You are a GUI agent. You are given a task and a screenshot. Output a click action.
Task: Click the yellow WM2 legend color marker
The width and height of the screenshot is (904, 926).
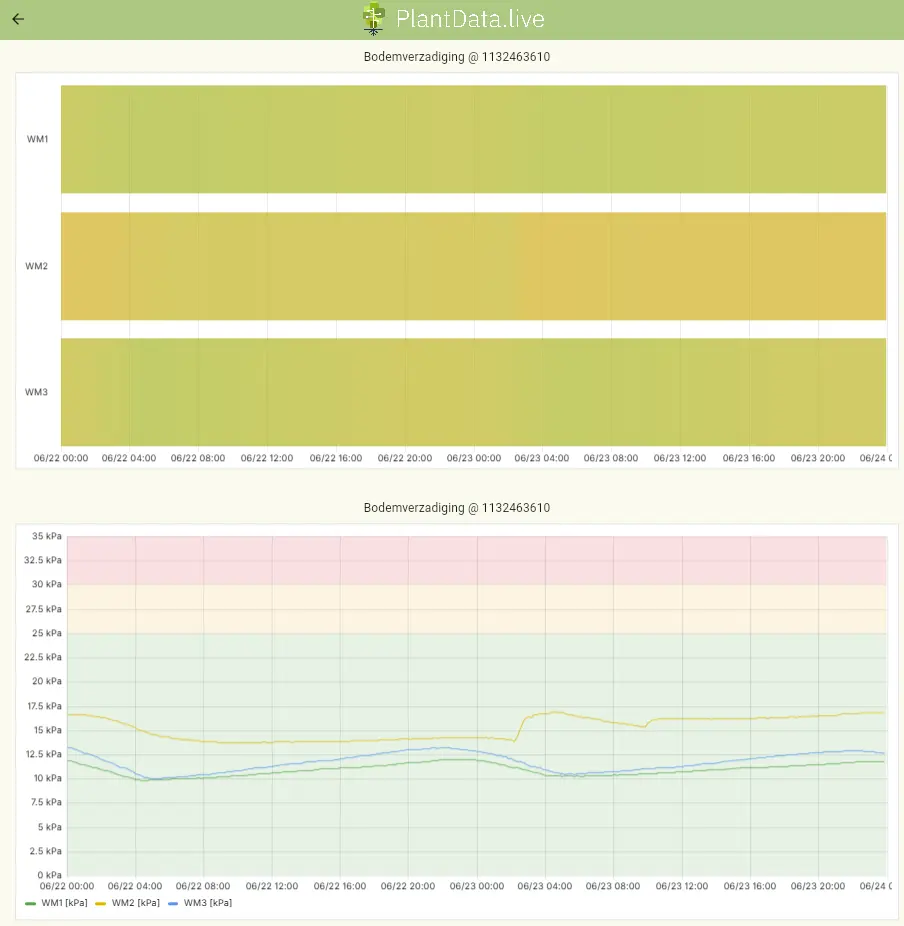[x=101, y=903]
